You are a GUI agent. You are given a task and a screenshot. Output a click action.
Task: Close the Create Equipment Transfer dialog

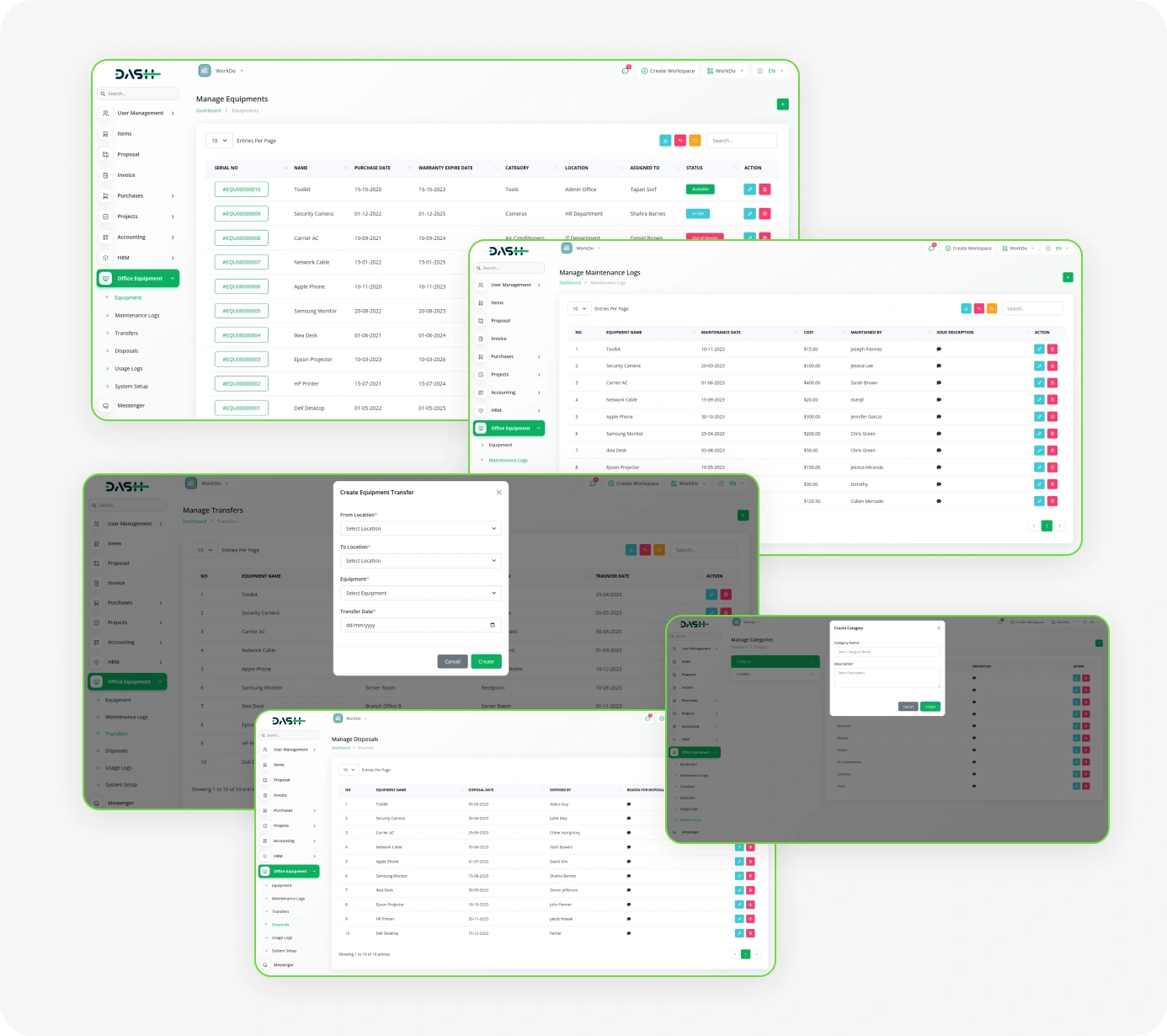tap(498, 493)
